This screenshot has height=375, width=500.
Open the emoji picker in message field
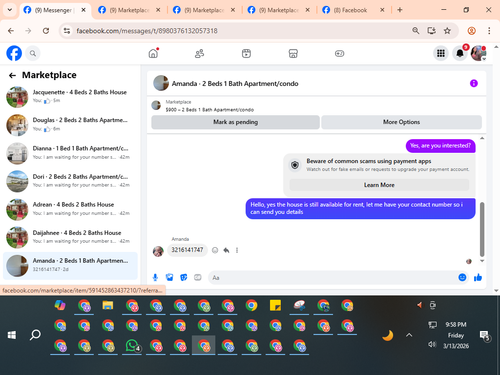coord(462,277)
